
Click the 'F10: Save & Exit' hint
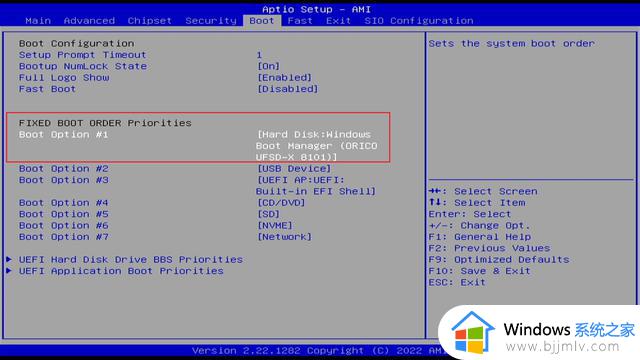tap(479, 271)
